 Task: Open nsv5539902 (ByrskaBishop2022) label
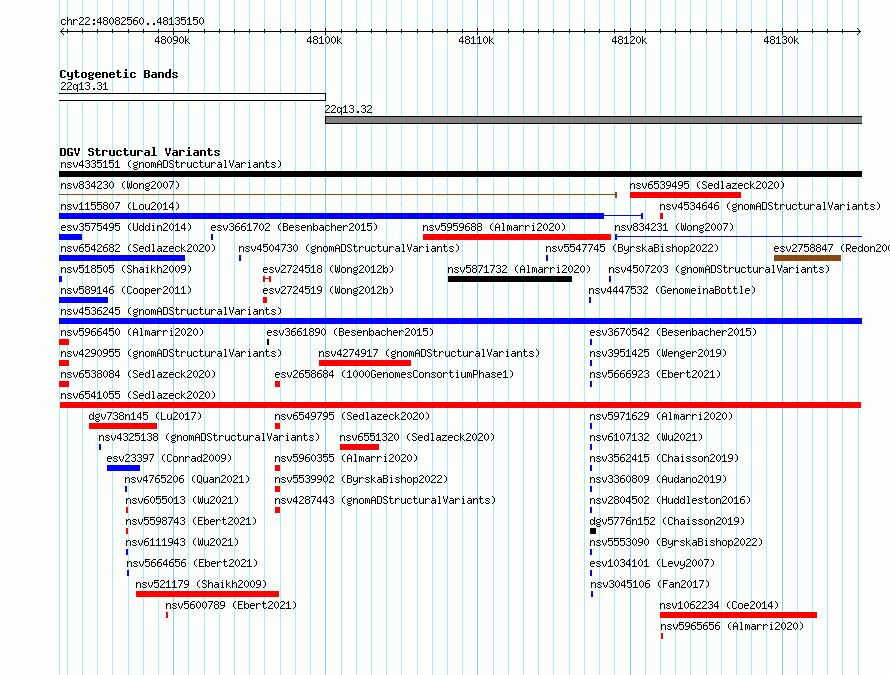click(x=360, y=479)
